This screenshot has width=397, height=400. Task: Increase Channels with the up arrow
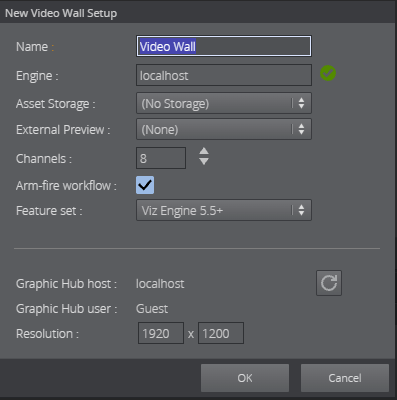click(204, 152)
